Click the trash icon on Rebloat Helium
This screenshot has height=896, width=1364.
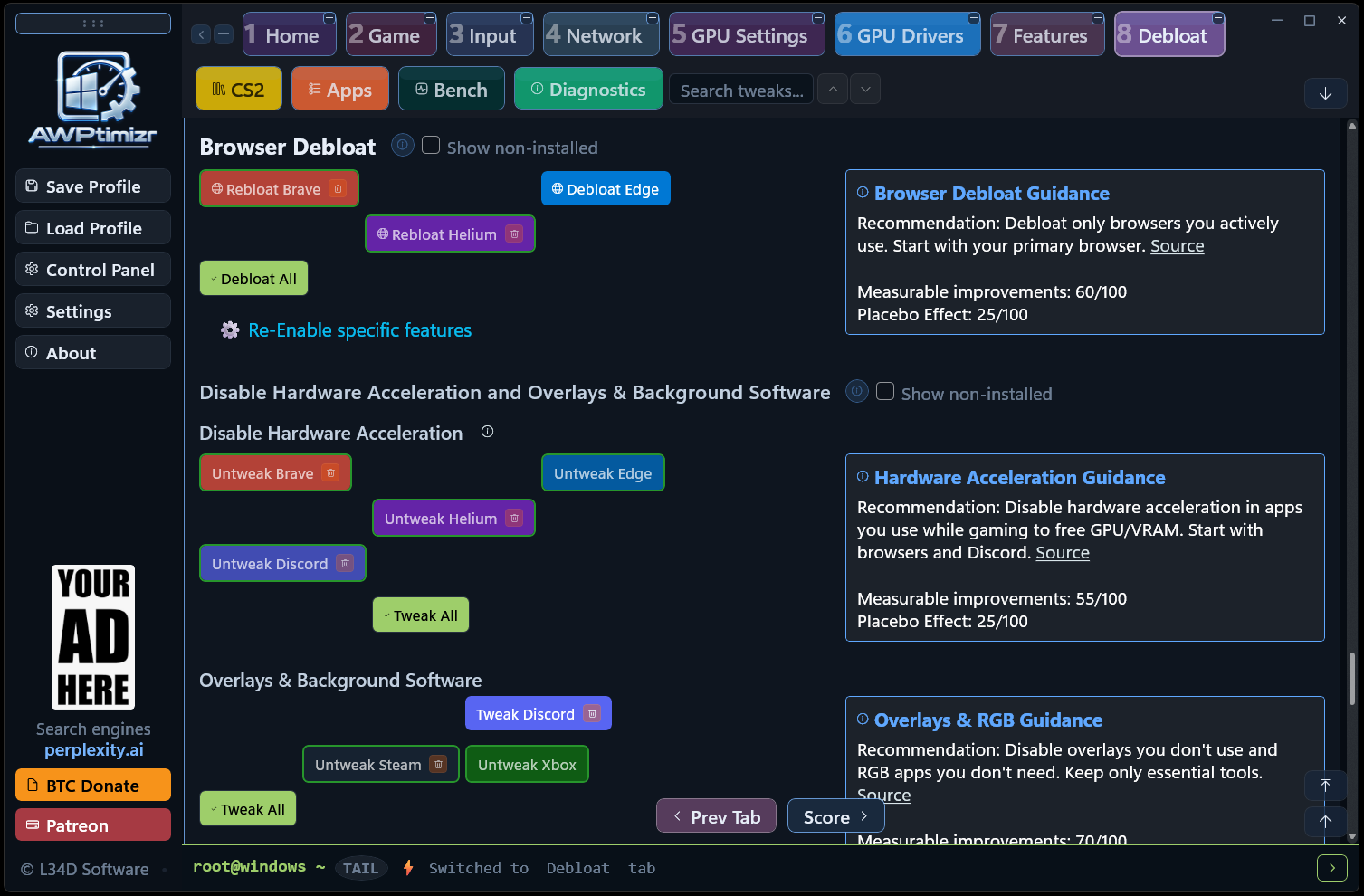[514, 234]
